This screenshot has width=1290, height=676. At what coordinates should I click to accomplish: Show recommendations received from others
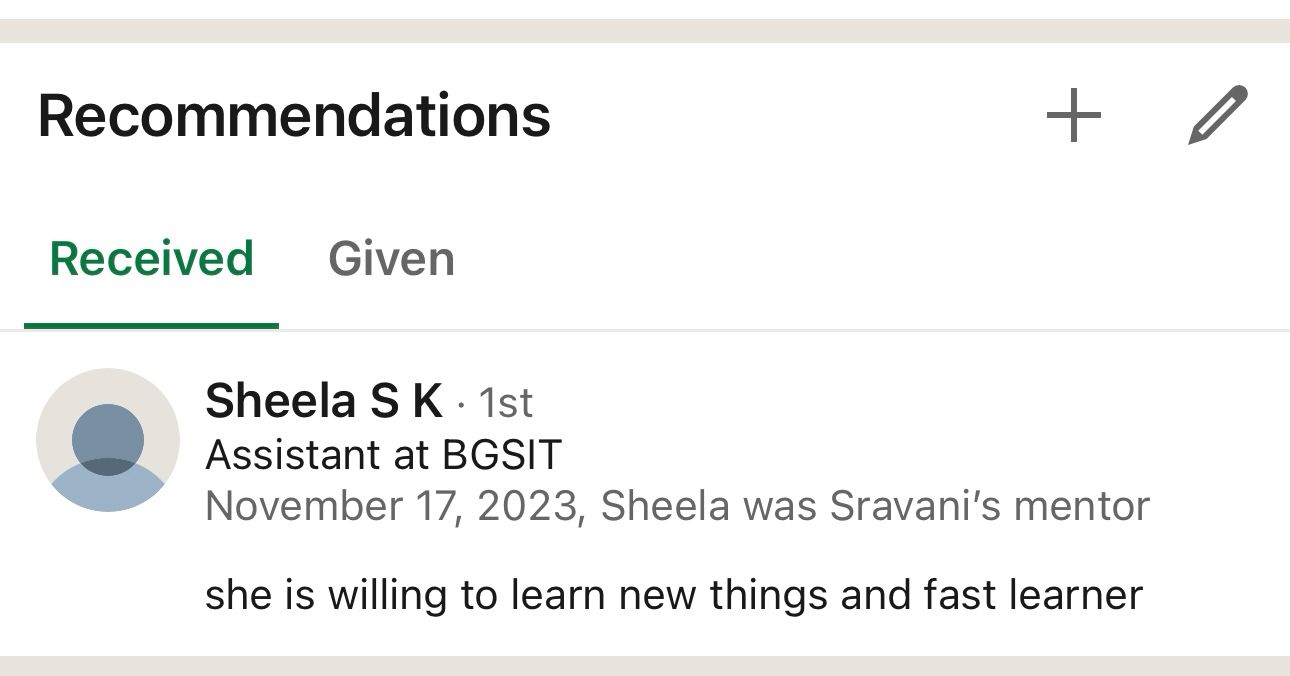tap(151, 259)
